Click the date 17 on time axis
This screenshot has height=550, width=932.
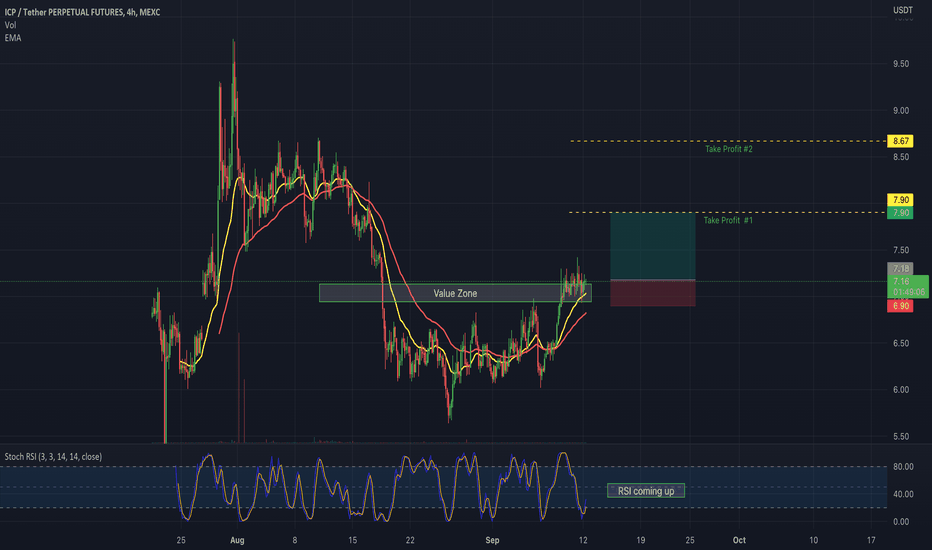[x=871, y=540]
